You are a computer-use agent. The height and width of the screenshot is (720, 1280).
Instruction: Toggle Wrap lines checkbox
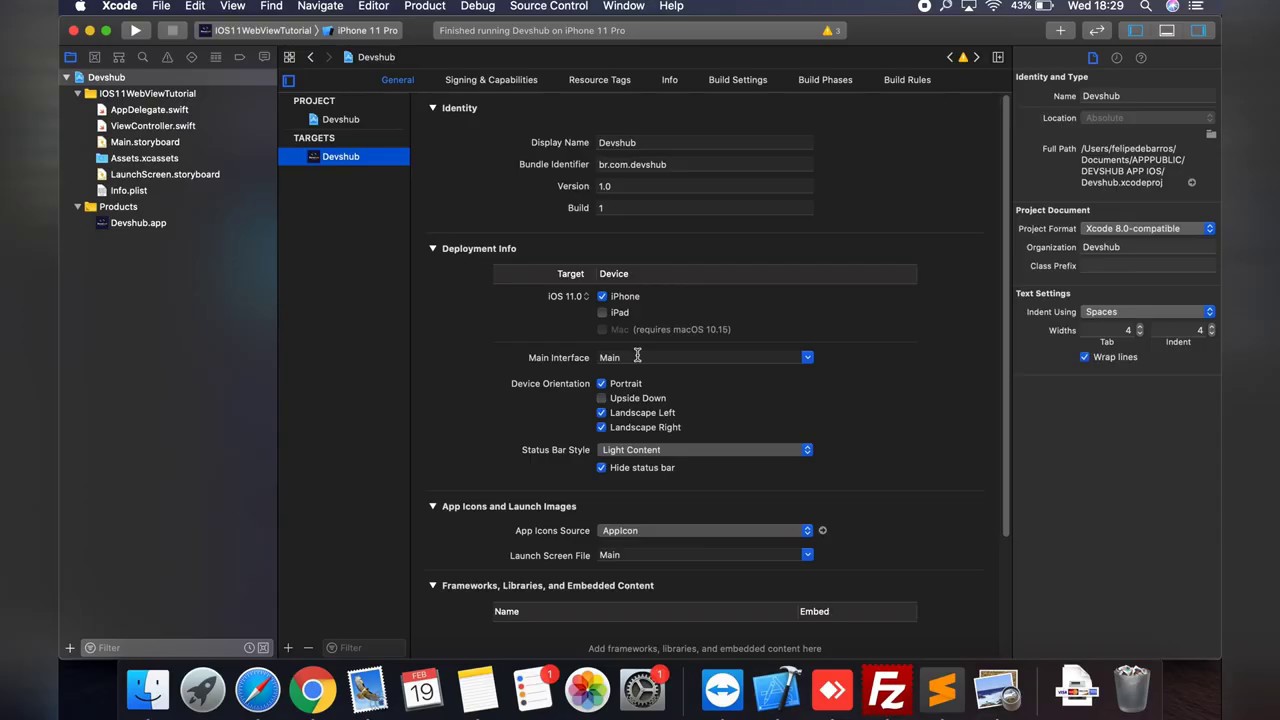point(1085,357)
